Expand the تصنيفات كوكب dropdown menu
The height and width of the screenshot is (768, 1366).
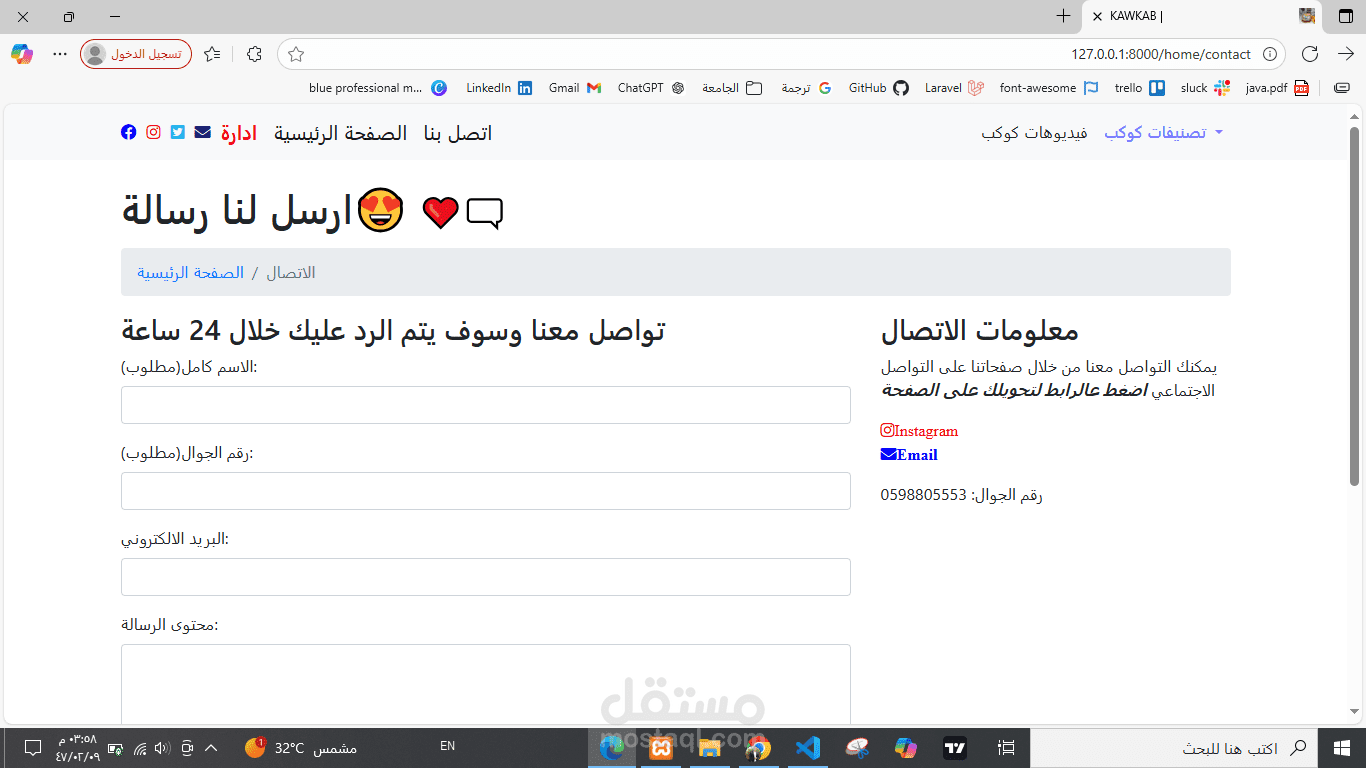(1164, 133)
